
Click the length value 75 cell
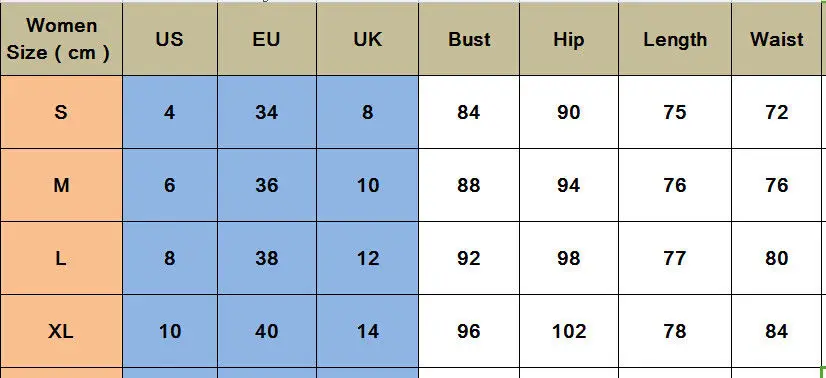click(x=675, y=112)
